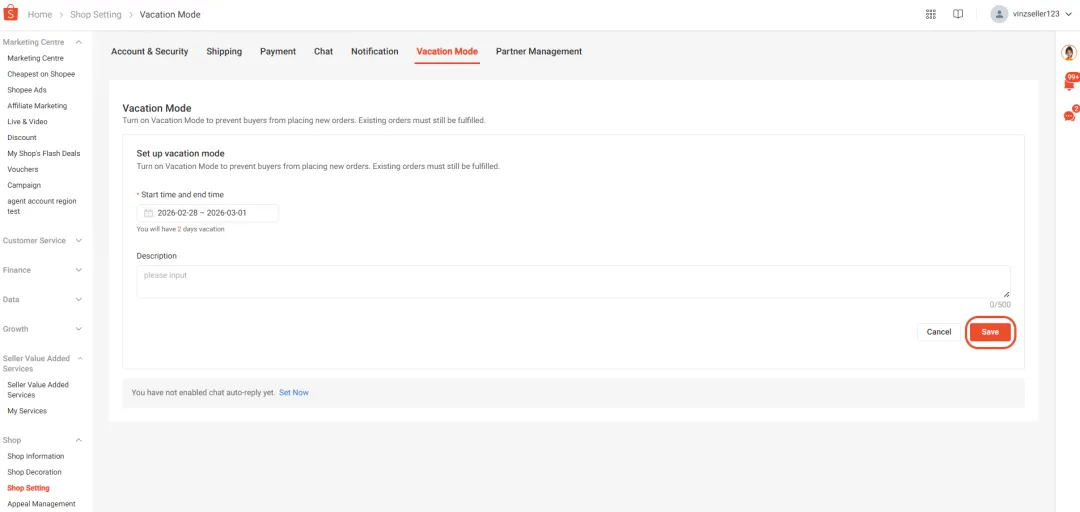
Task: Click the Cancel button
Action: coord(939,332)
